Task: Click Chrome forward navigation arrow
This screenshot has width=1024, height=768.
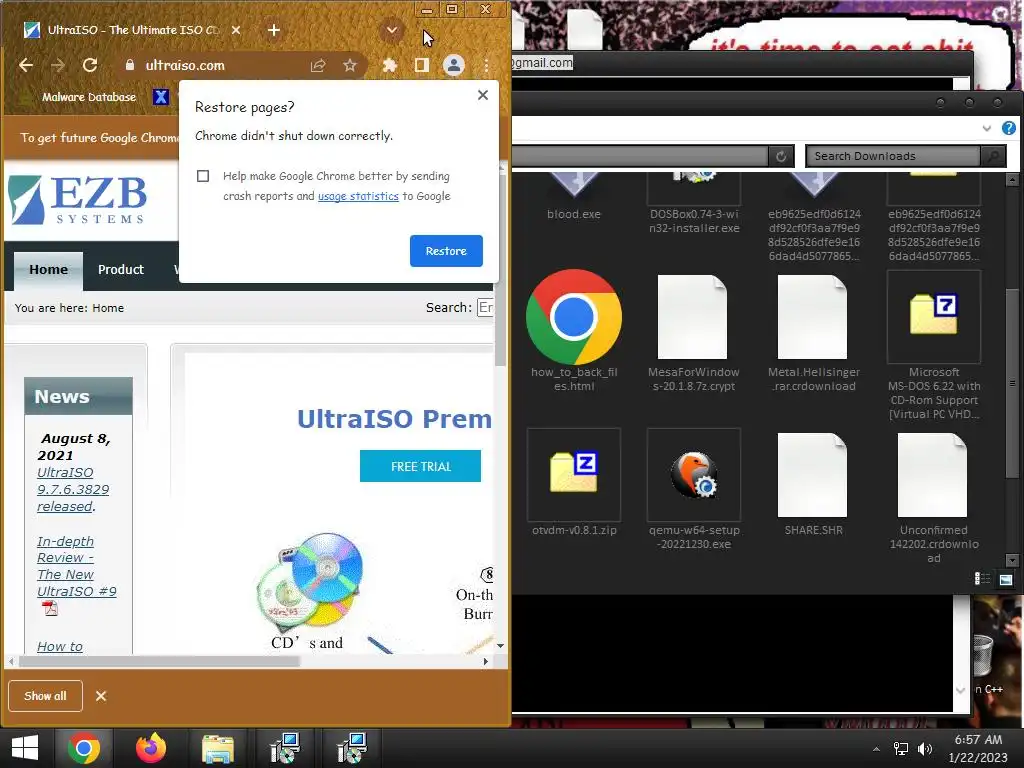Action: pos(57,65)
